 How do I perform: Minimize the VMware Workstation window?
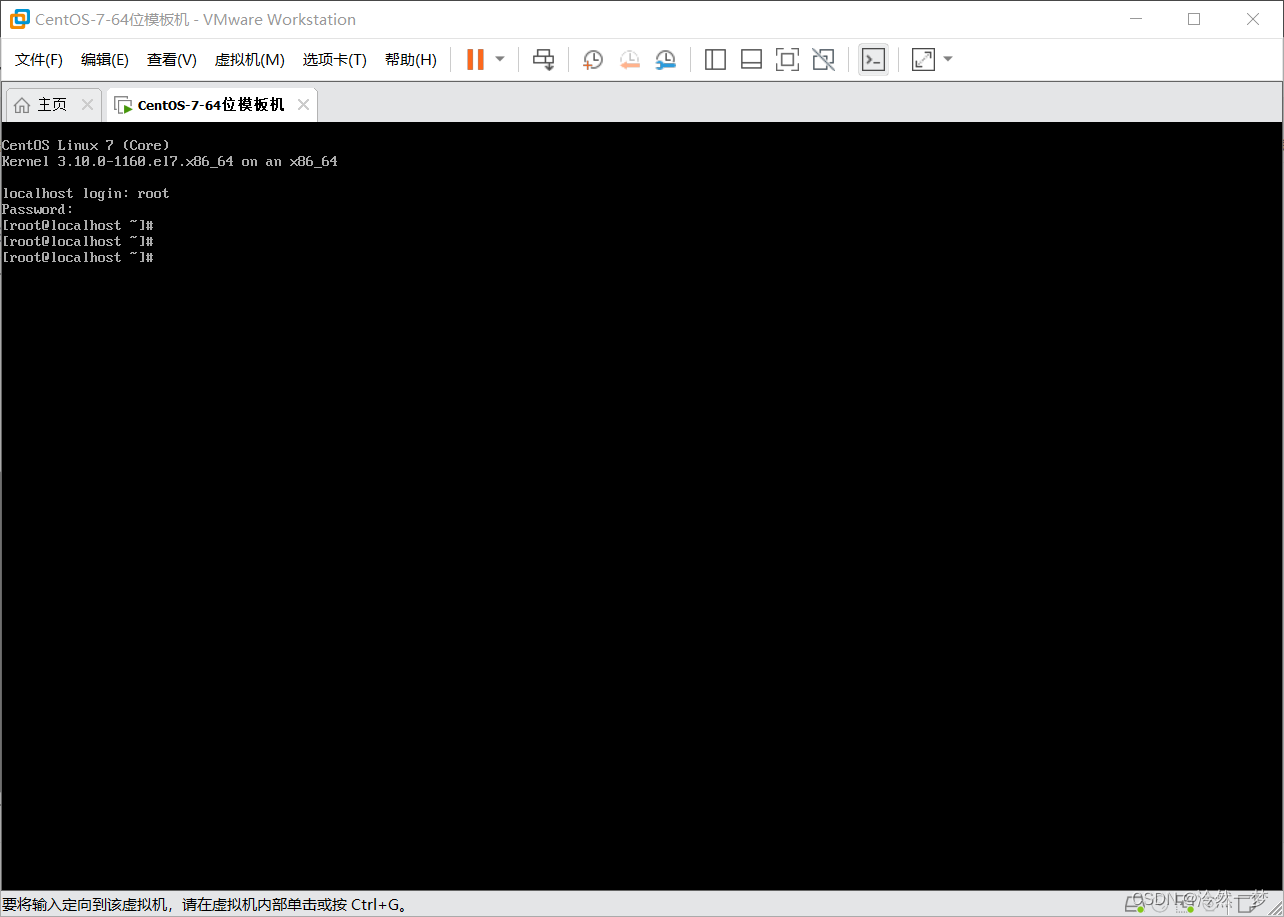pyautogui.click(x=1136, y=19)
